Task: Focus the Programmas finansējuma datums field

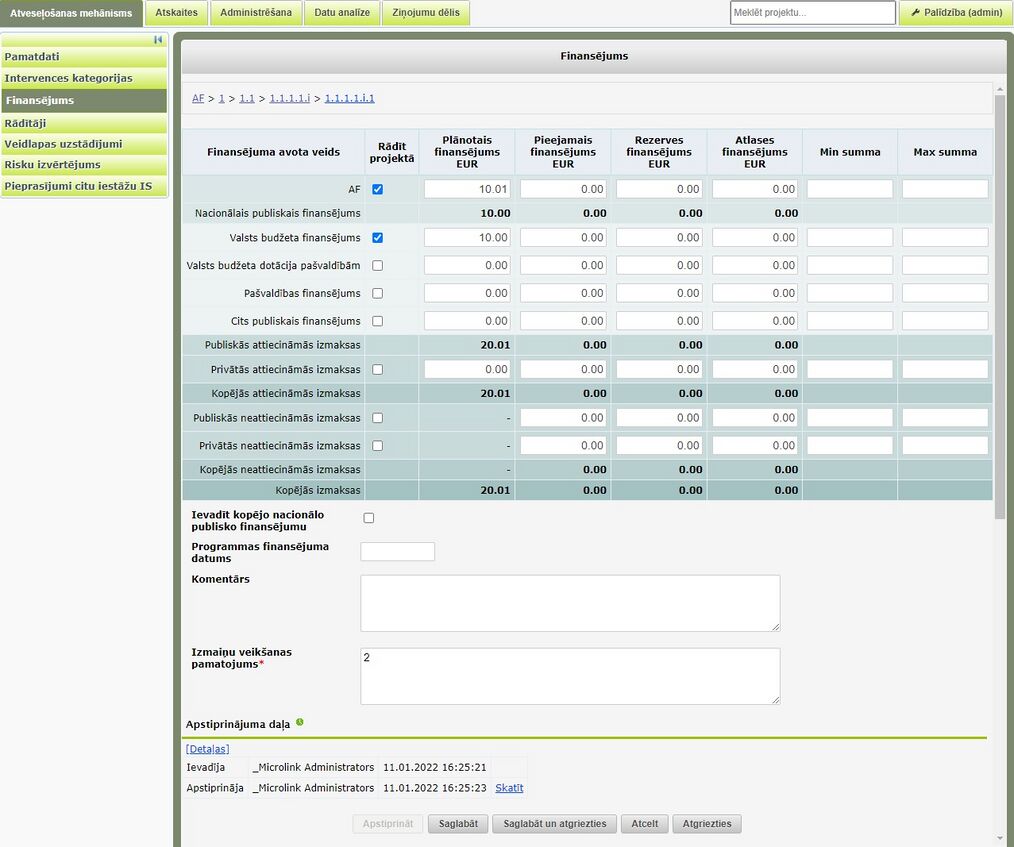Action: click(x=398, y=552)
